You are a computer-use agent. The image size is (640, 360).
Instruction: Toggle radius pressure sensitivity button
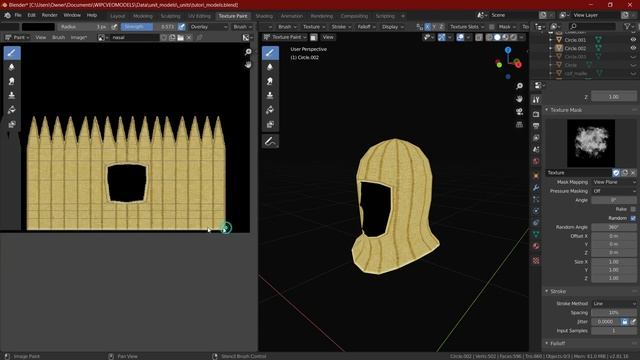[x=114, y=27]
